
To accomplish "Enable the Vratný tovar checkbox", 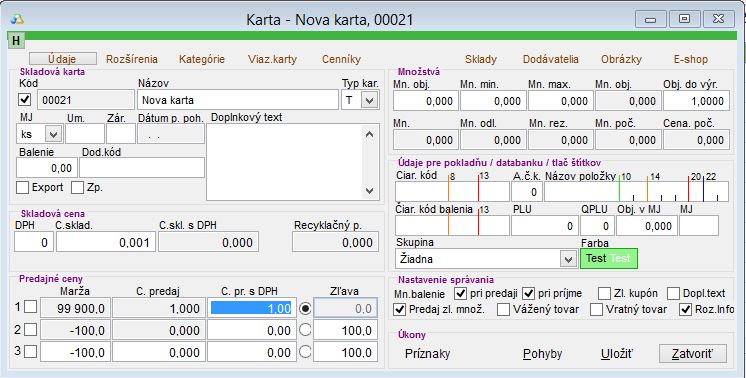I will [x=596, y=310].
